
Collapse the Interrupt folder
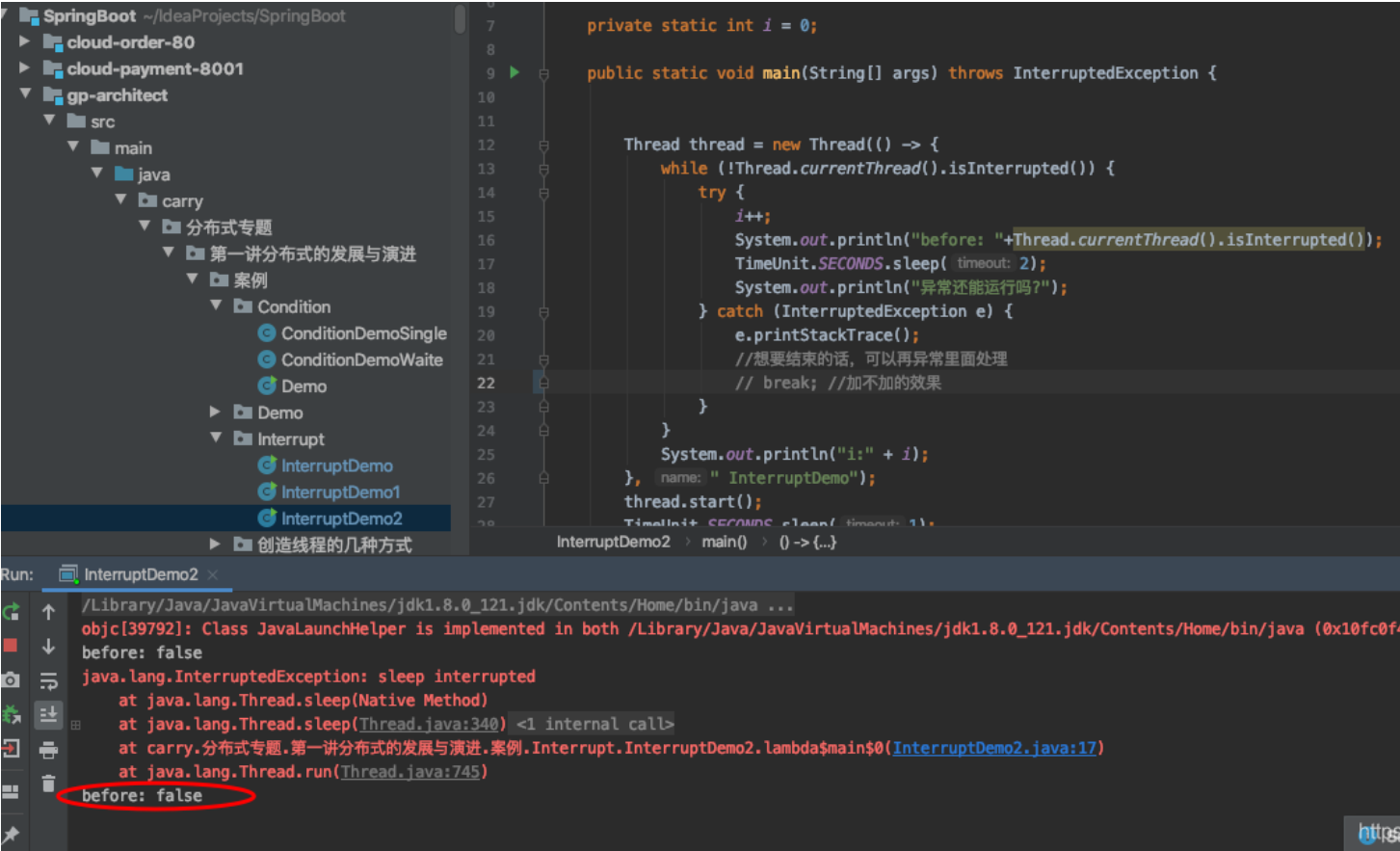(x=216, y=439)
